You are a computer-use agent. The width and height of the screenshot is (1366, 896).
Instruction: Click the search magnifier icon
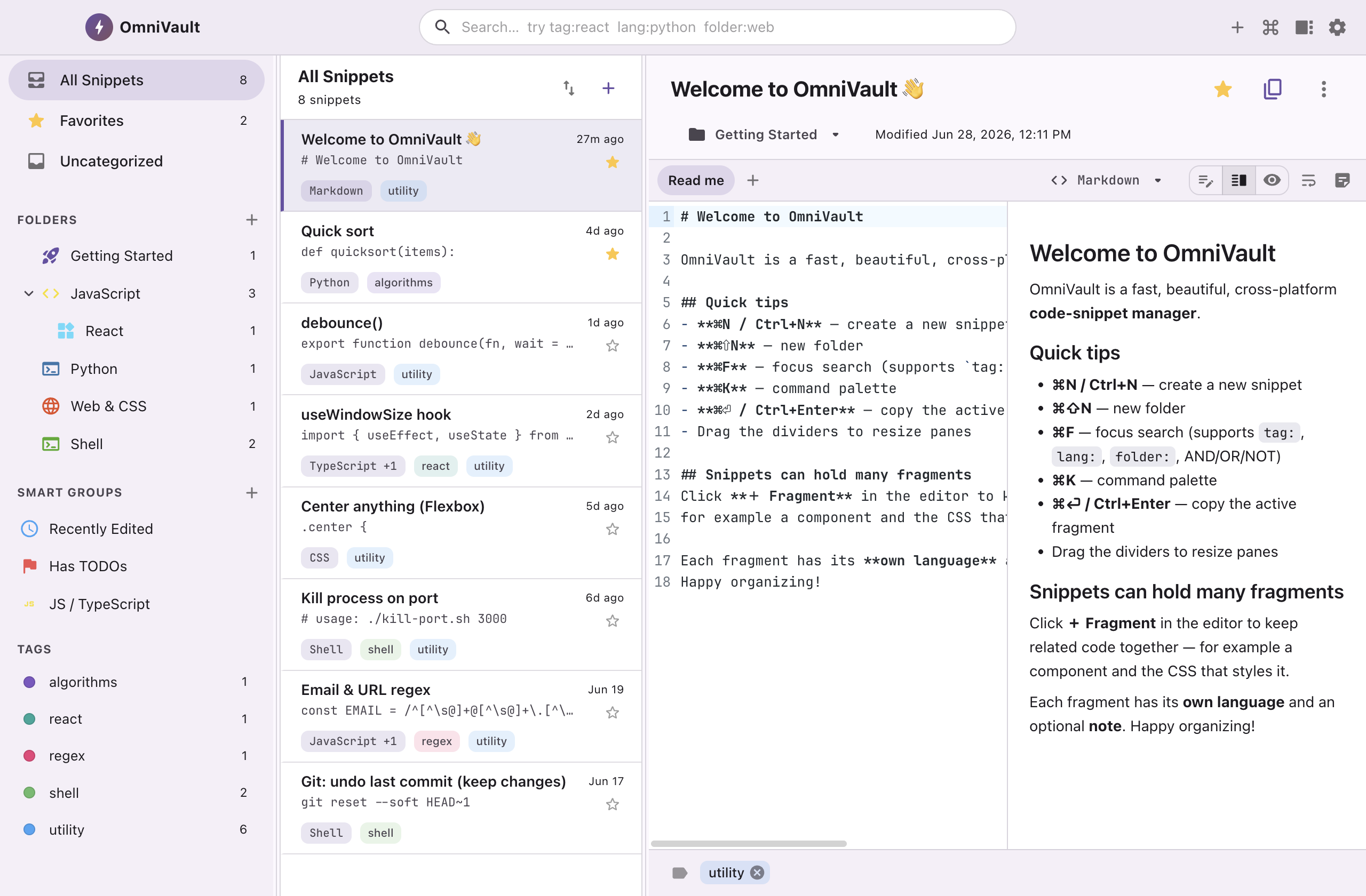pyautogui.click(x=441, y=27)
